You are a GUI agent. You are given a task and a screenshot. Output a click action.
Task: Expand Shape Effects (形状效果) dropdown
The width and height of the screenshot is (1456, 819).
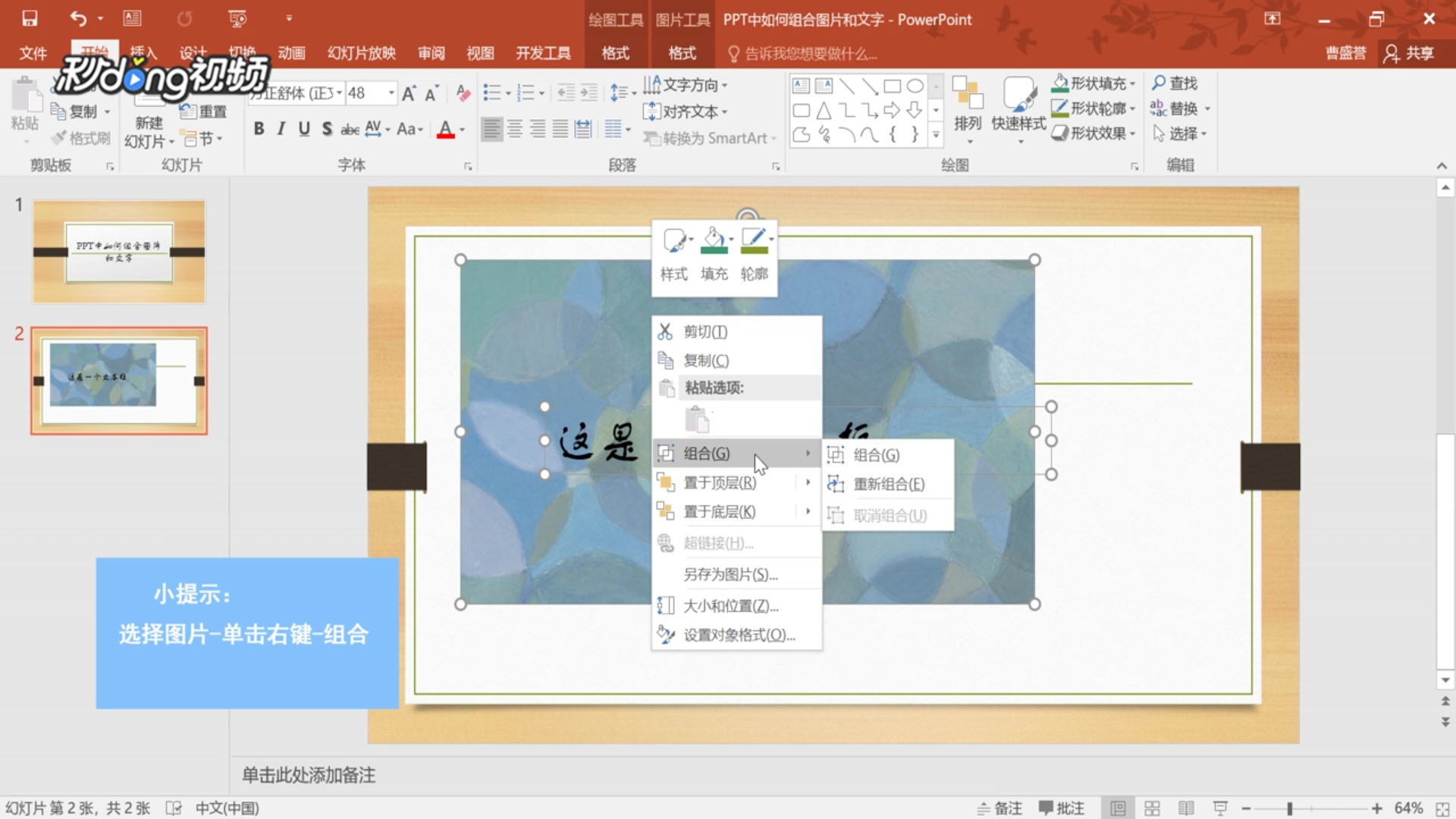pyautogui.click(x=1132, y=133)
